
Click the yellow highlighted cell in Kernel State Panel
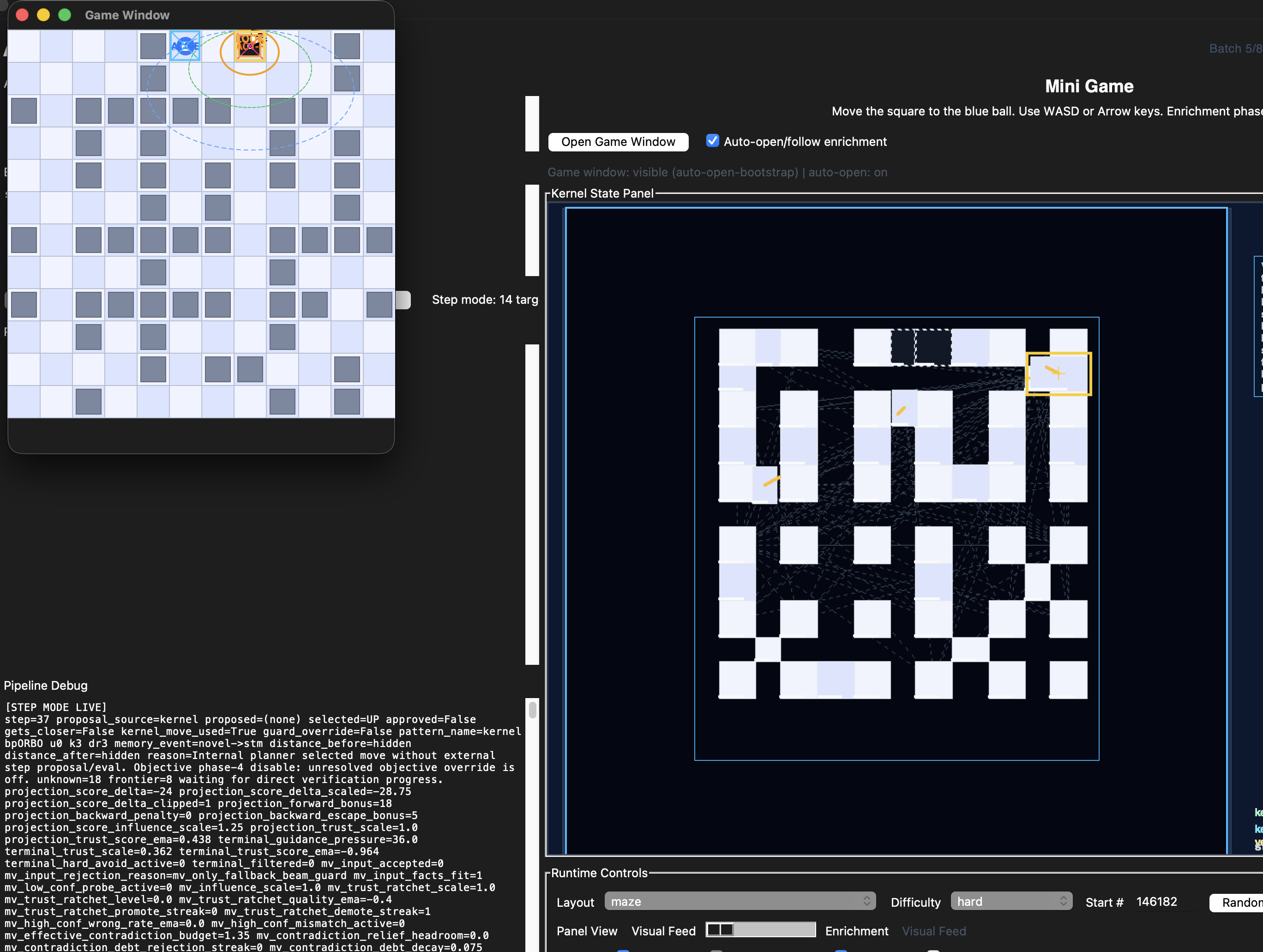(1059, 374)
